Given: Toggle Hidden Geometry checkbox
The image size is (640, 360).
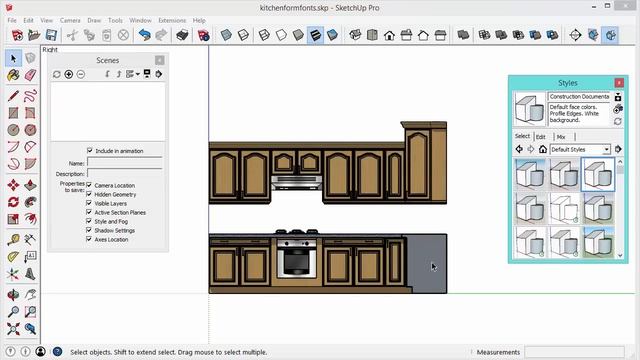Looking at the screenshot, I should (89, 194).
